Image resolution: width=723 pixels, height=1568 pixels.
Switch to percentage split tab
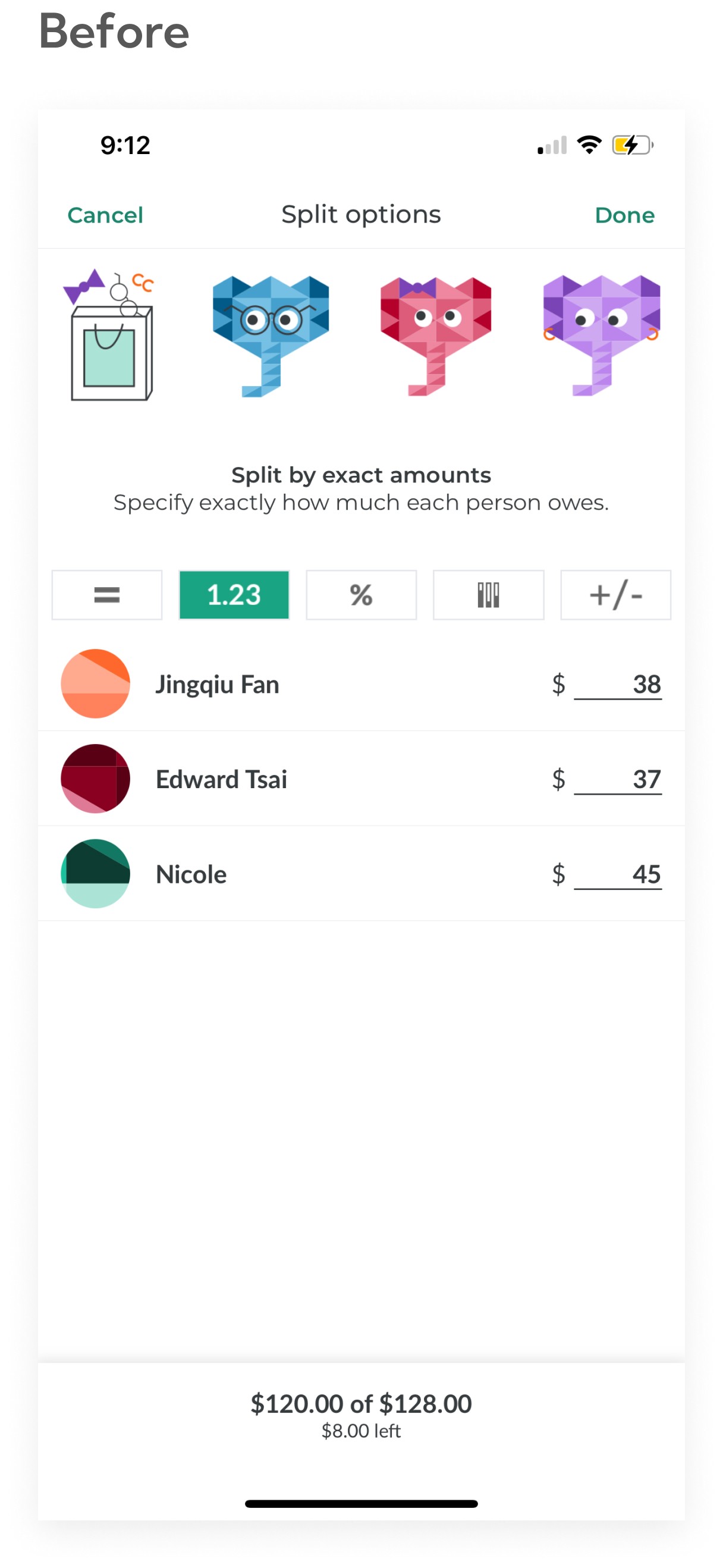point(361,595)
